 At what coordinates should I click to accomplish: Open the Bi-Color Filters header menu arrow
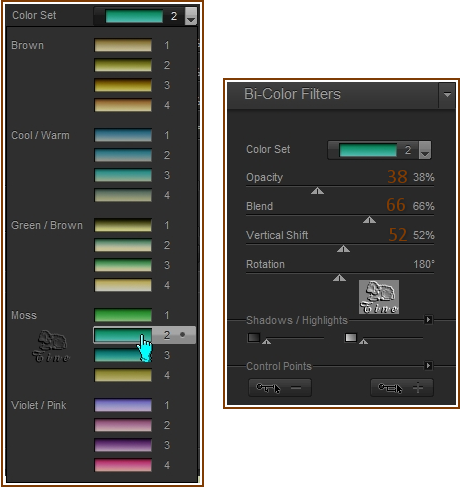[x=447, y=95]
